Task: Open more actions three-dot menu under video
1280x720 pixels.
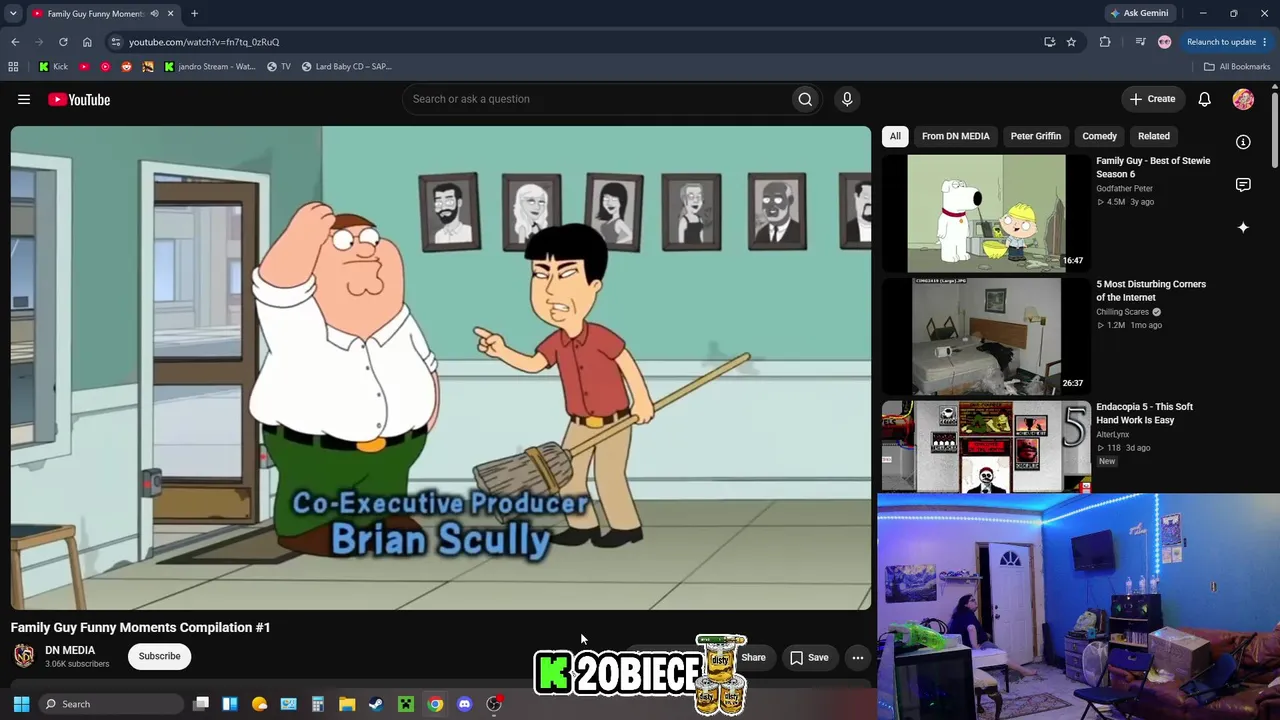Action: (x=858, y=657)
